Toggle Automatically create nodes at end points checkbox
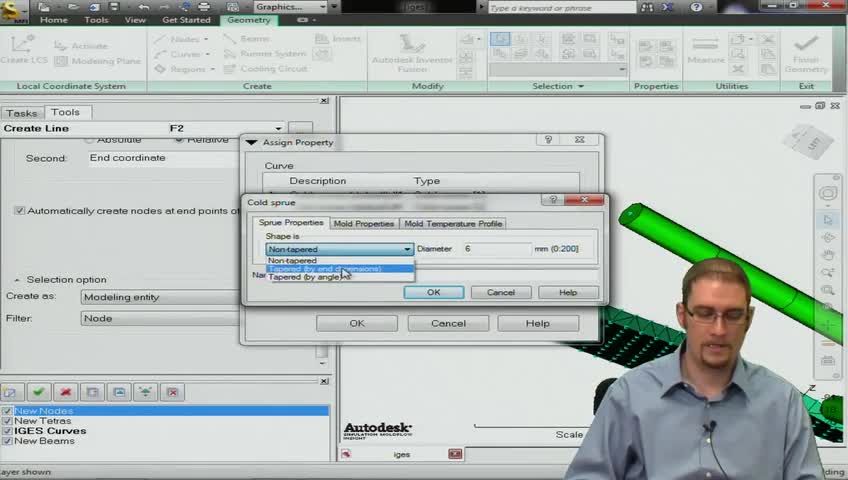848x480 pixels. (19, 211)
